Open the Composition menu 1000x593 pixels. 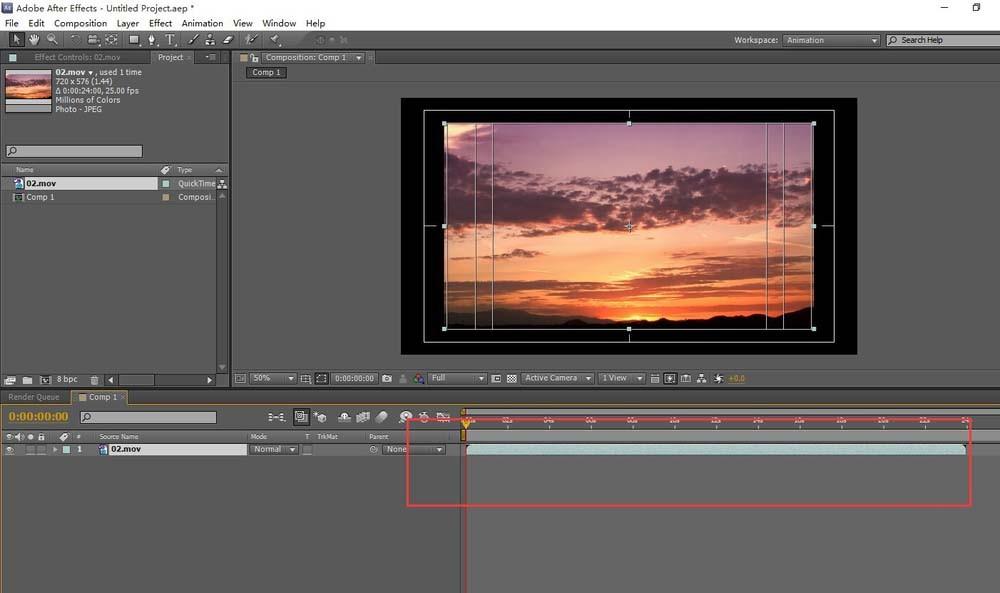pyautogui.click(x=80, y=23)
